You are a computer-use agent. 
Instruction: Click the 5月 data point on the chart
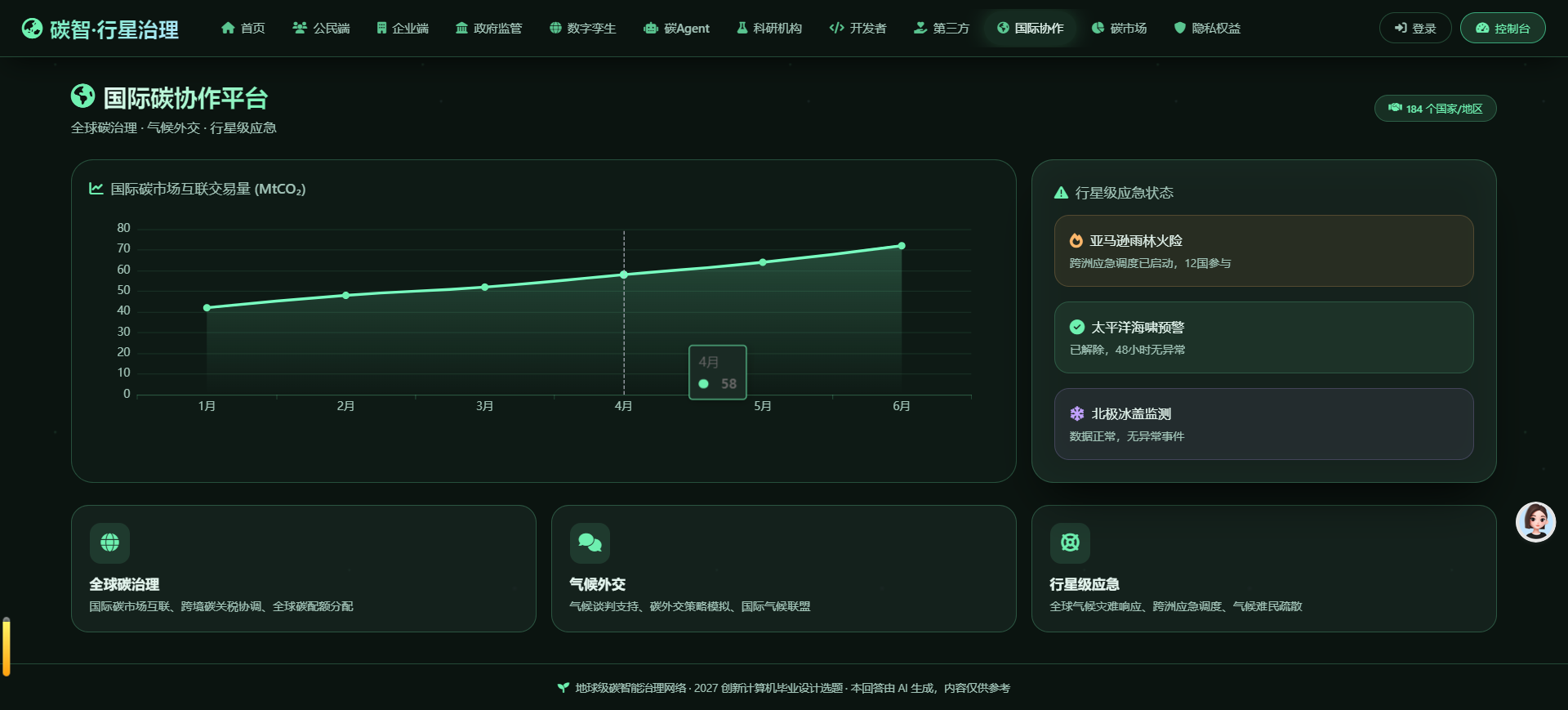(x=763, y=262)
